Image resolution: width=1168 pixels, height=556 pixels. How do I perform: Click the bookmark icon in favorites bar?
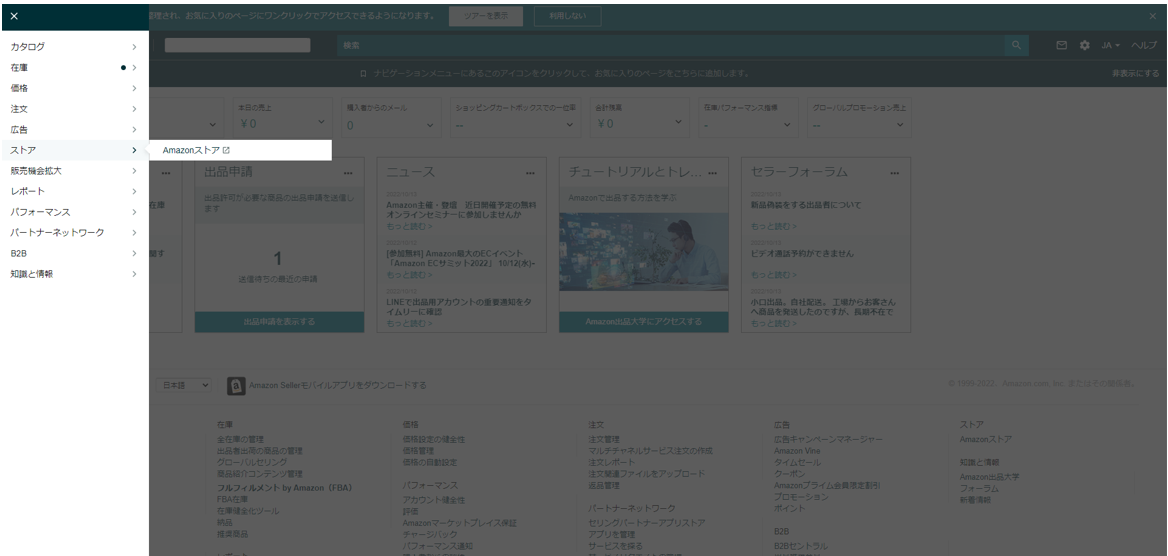click(363, 74)
